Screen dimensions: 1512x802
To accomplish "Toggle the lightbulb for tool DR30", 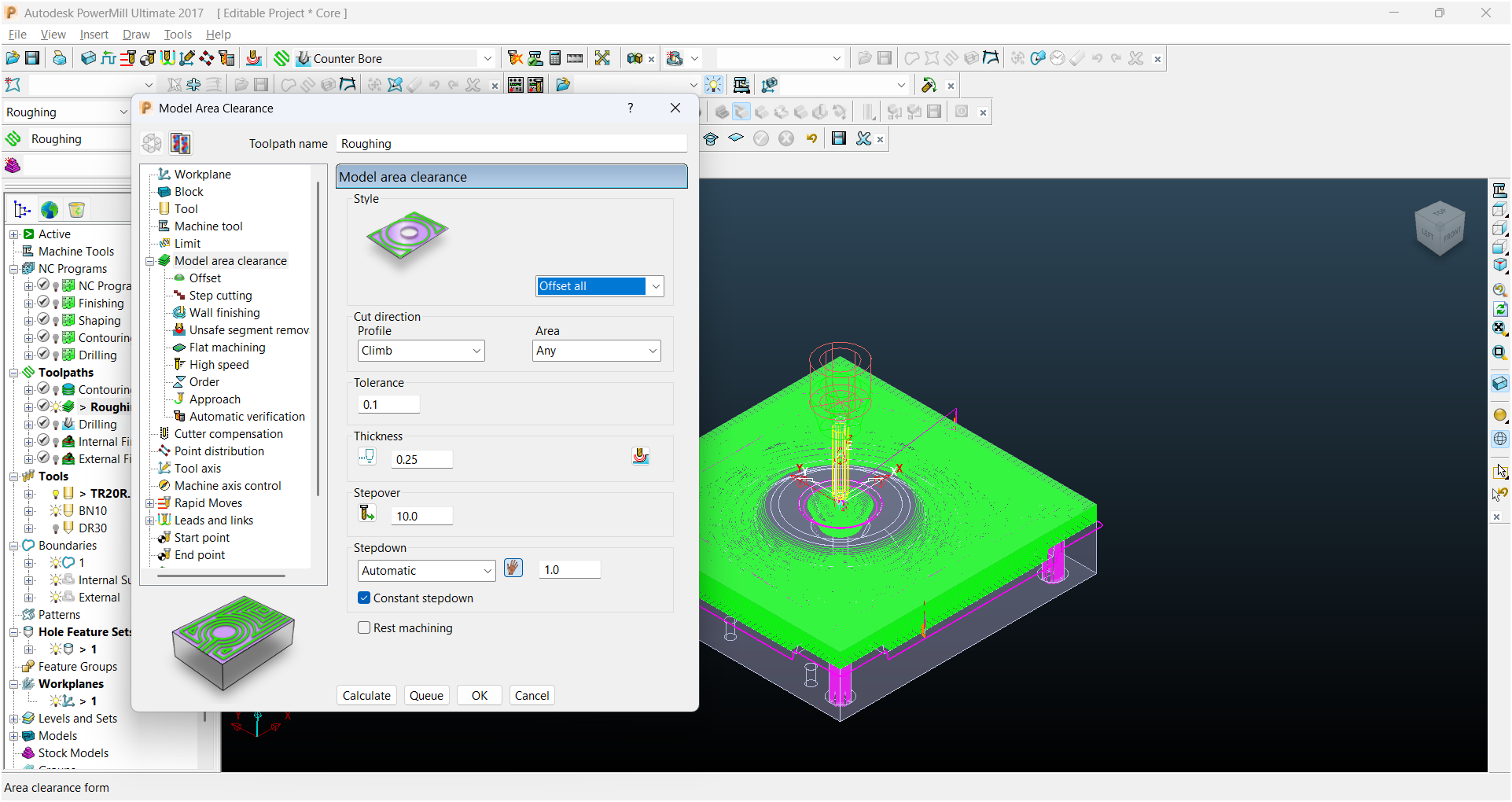I will [x=56, y=529].
